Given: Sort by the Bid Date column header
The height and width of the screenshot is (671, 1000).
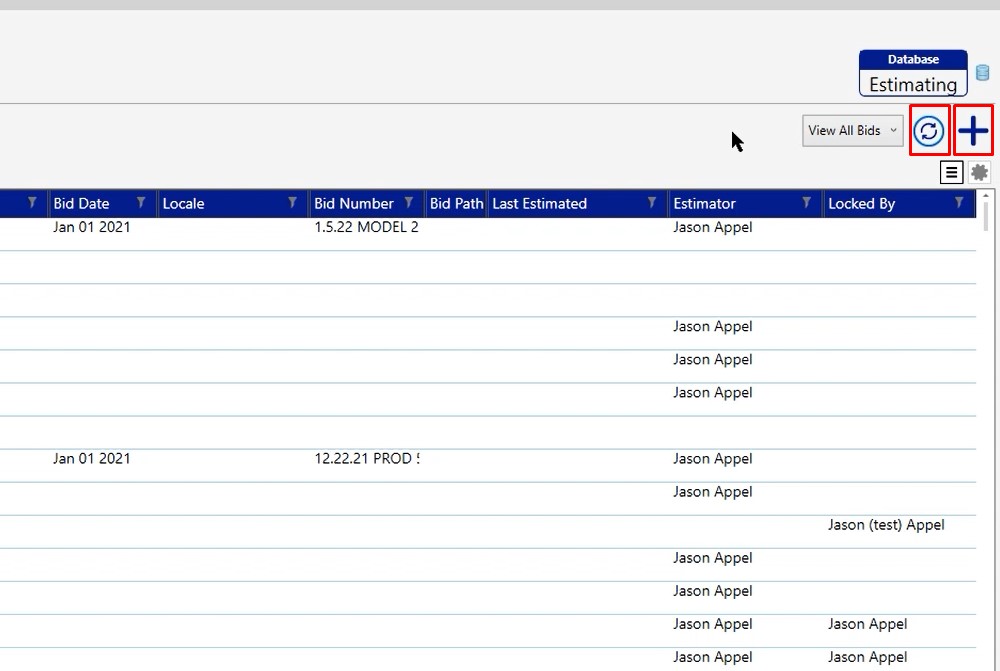Looking at the screenshot, I should tap(82, 203).
